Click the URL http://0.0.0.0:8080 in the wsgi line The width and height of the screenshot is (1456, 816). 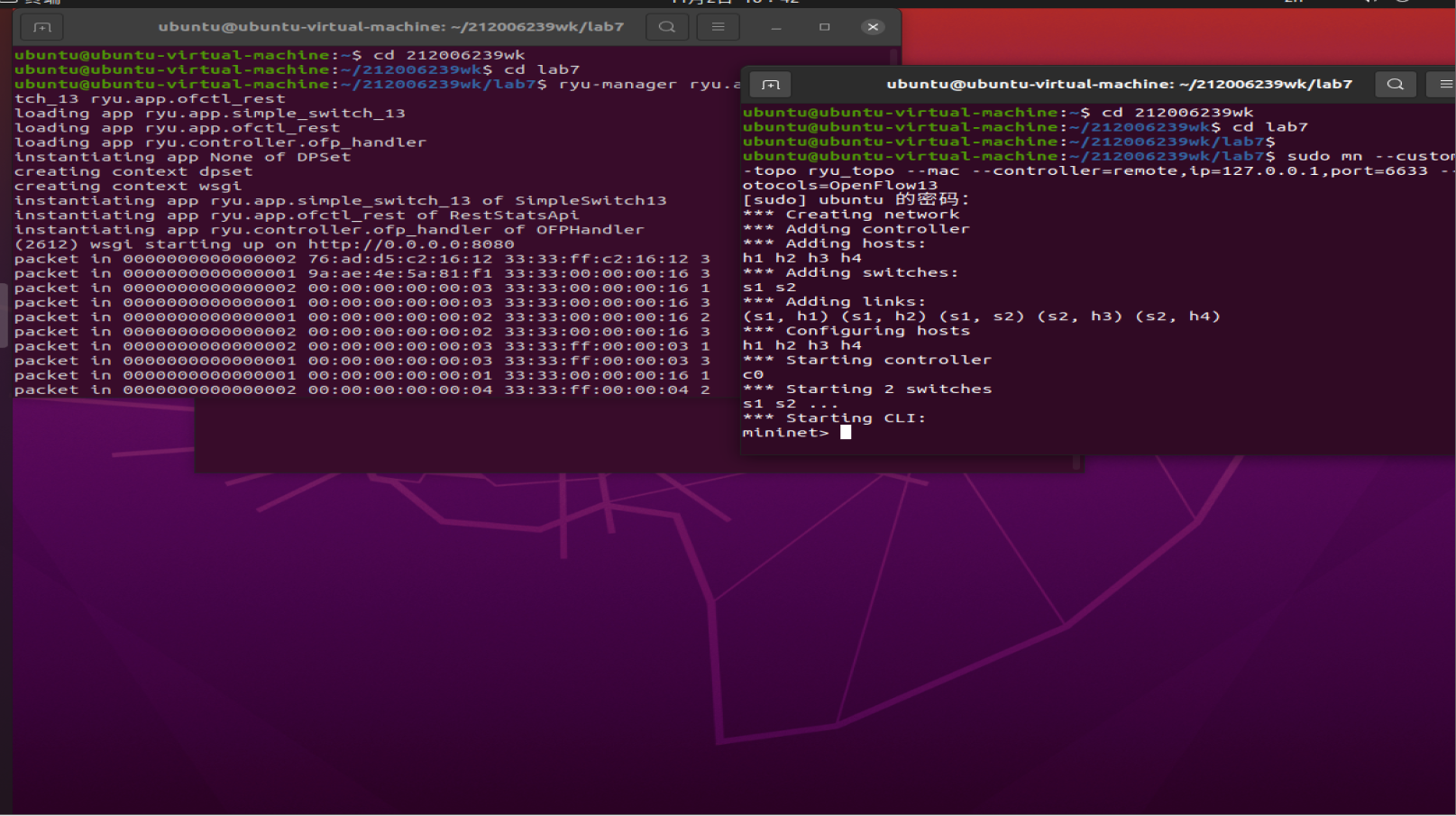411,244
